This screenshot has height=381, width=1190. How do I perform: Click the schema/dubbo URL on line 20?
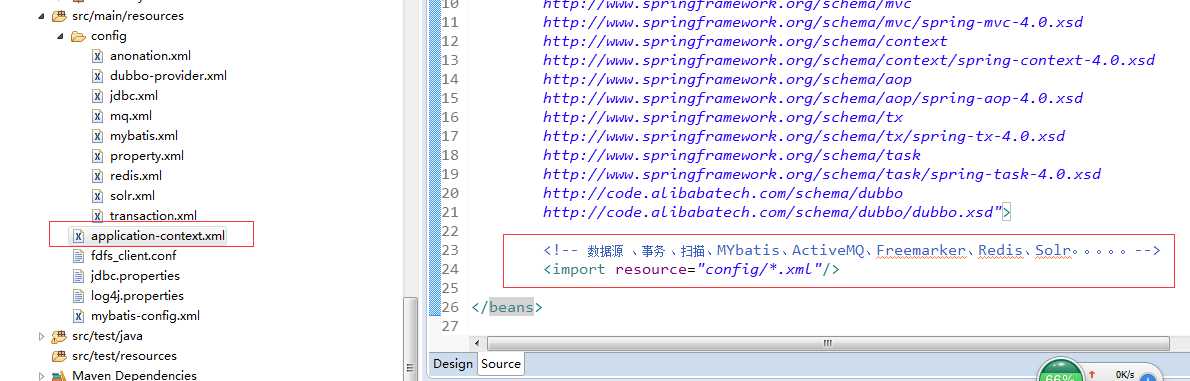722,193
